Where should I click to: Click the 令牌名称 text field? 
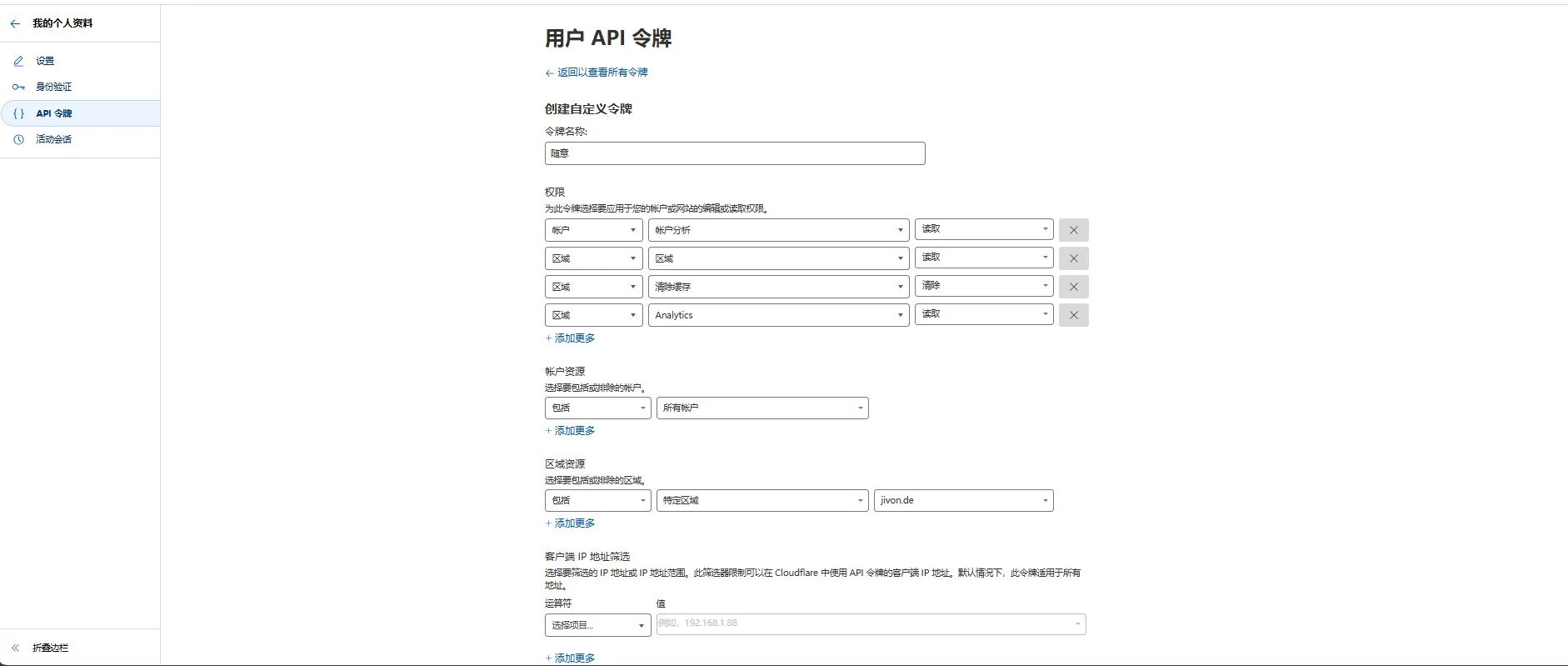tap(734, 153)
